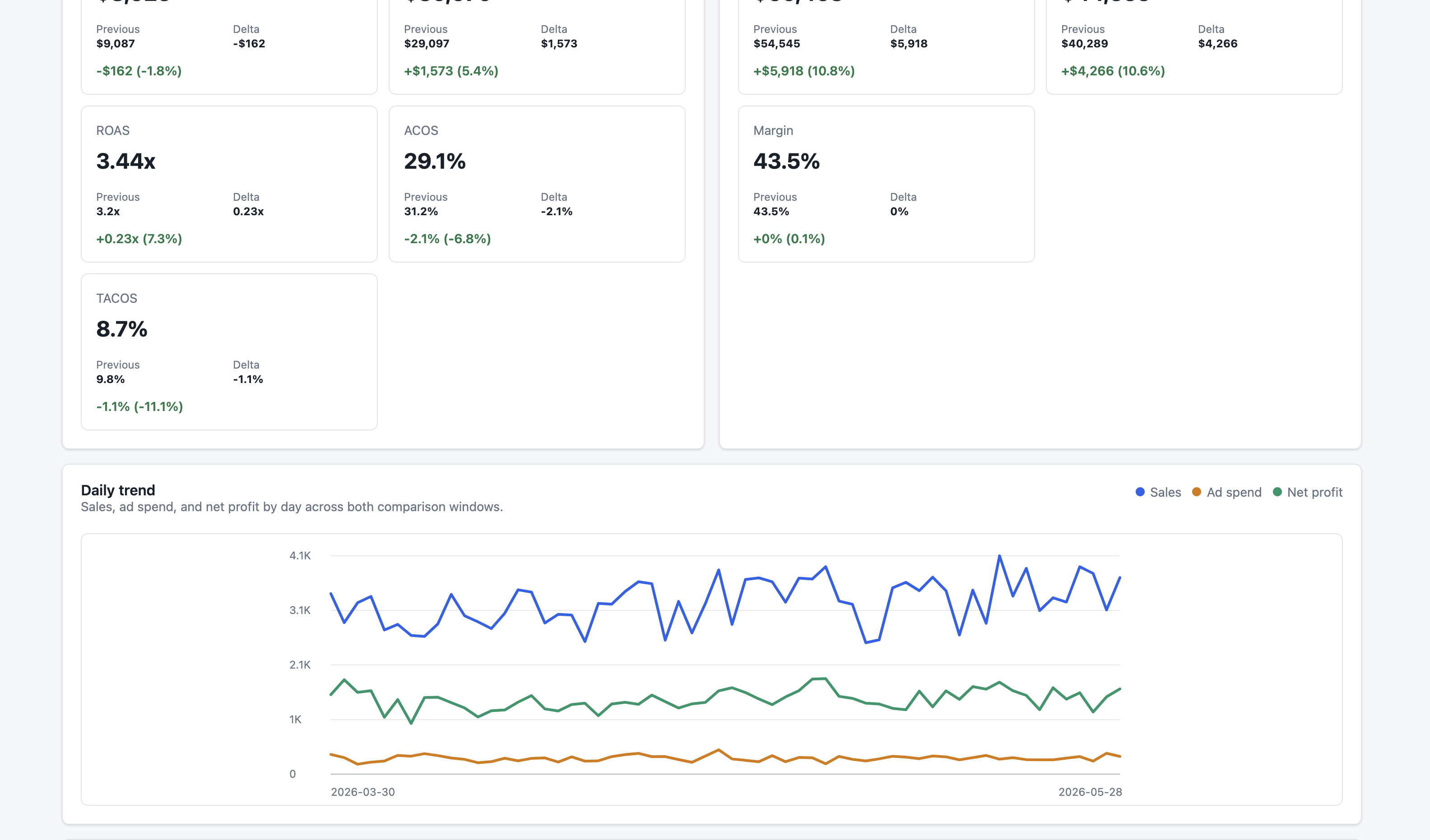Click the Delta label in Margin card

click(x=903, y=197)
